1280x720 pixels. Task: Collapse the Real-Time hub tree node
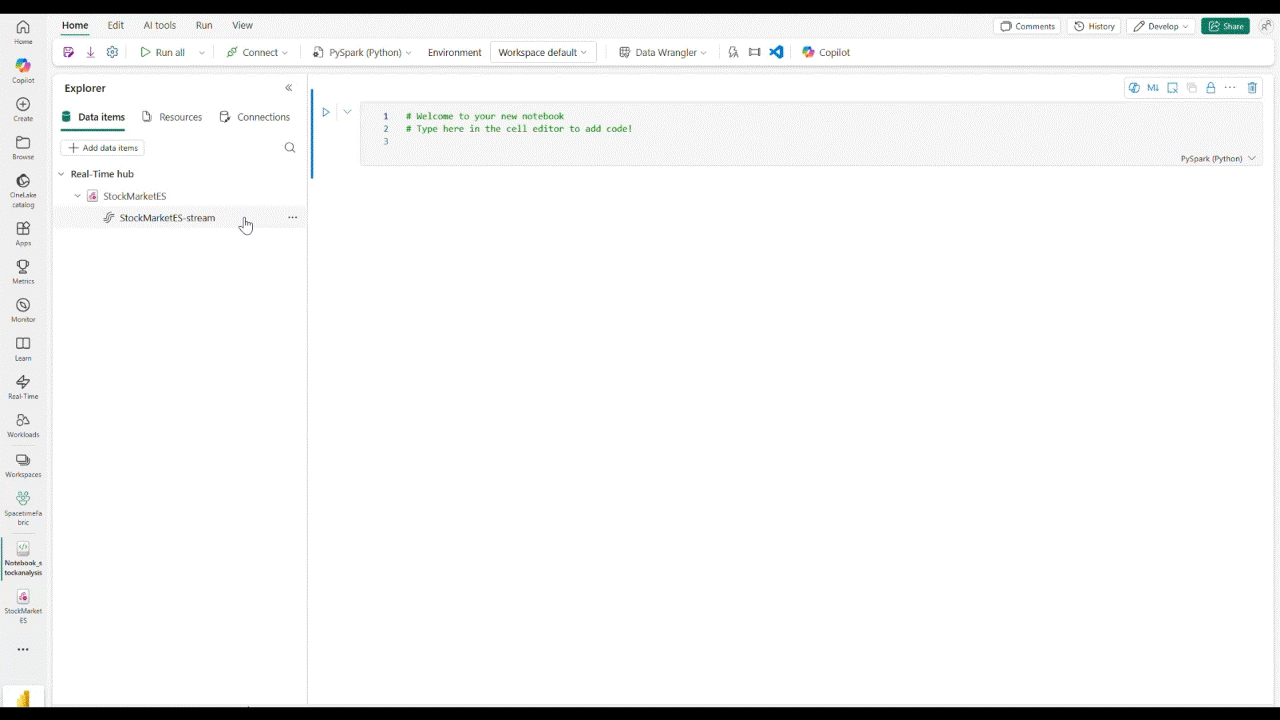61,173
